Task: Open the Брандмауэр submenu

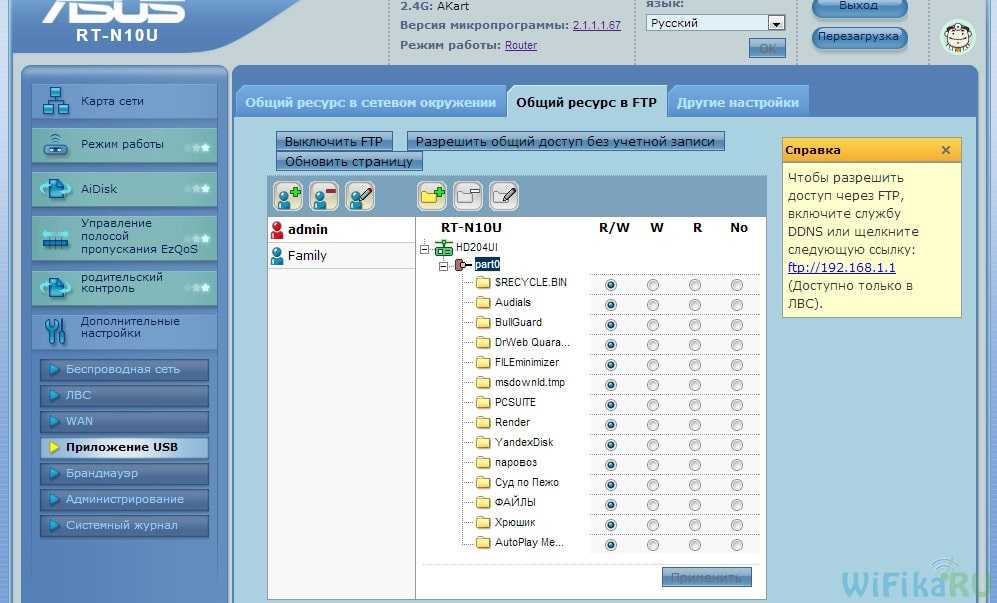Action: (125, 474)
